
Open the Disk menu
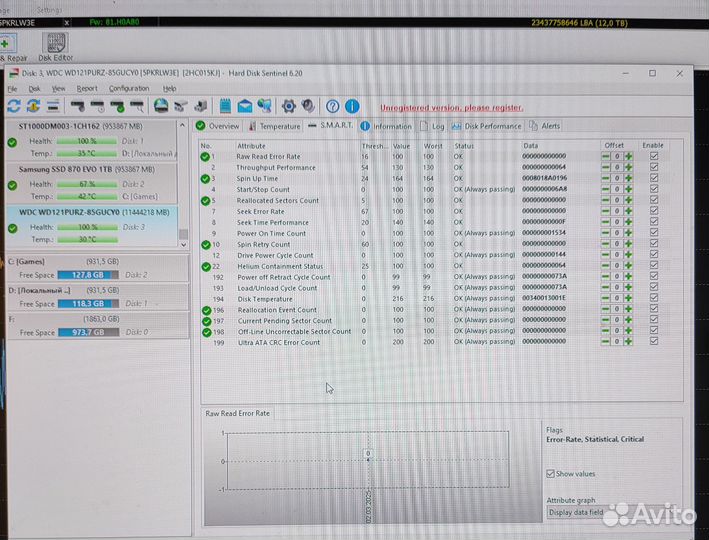coord(34,89)
